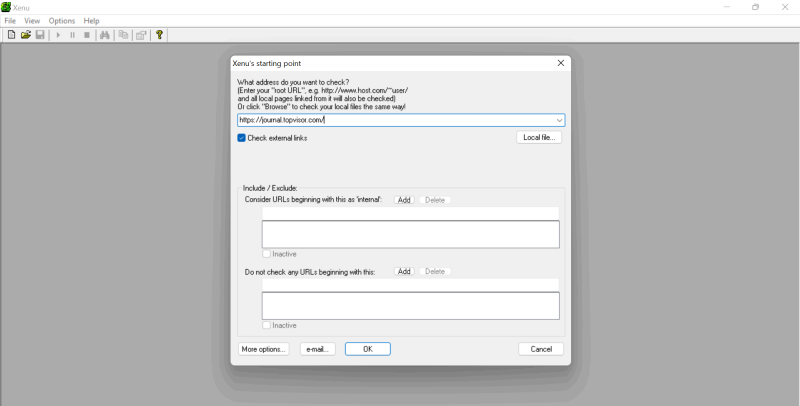
Task: Click the binoculars Find icon
Action: [x=105, y=35]
